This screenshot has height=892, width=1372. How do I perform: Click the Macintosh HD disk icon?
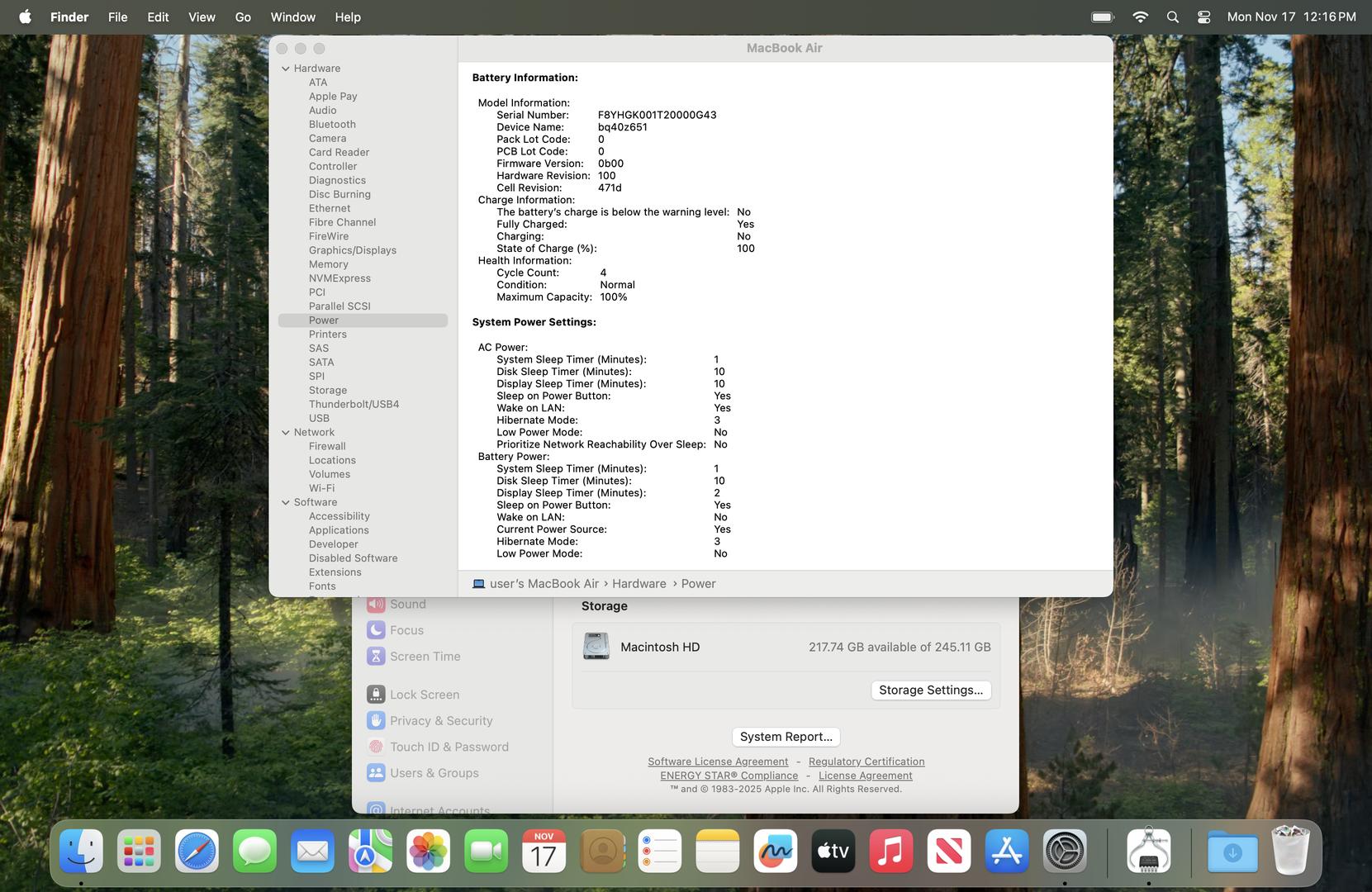click(x=596, y=647)
